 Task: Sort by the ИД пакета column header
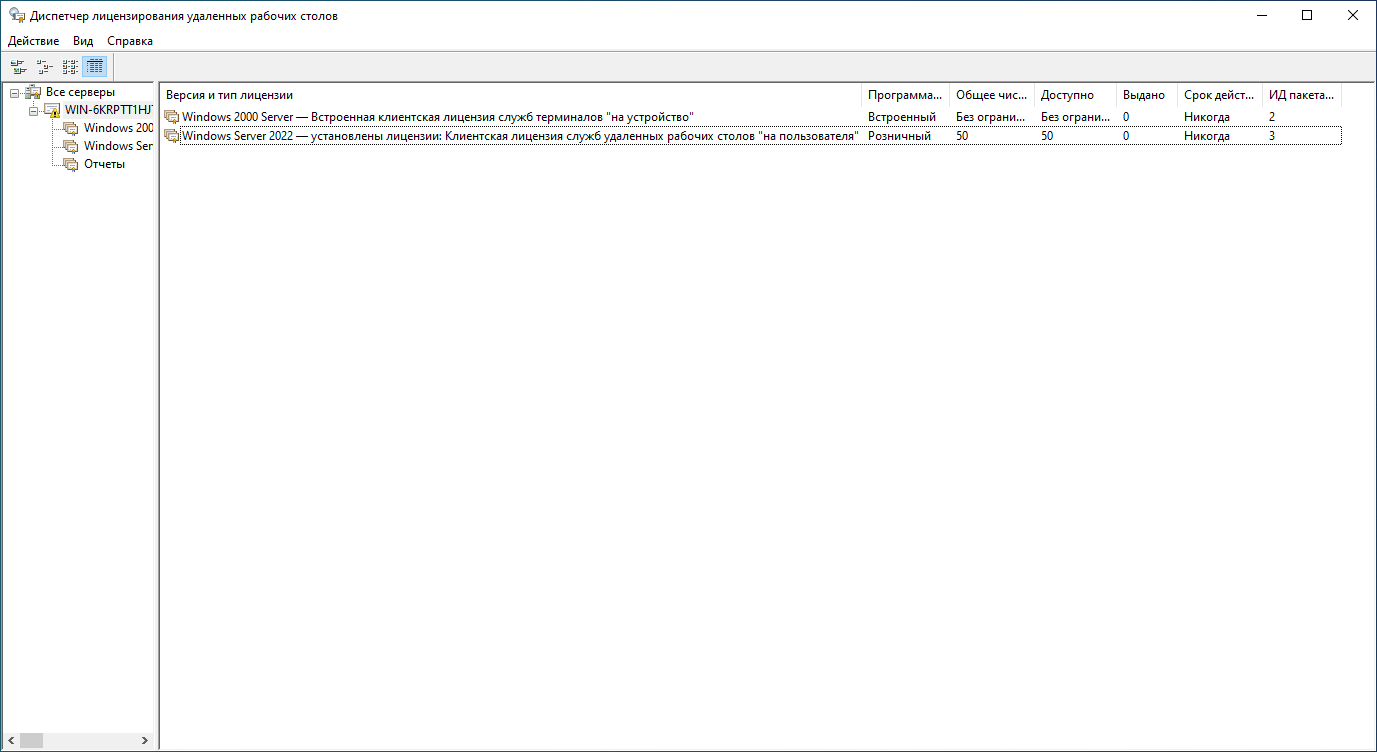coord(1302,95)
